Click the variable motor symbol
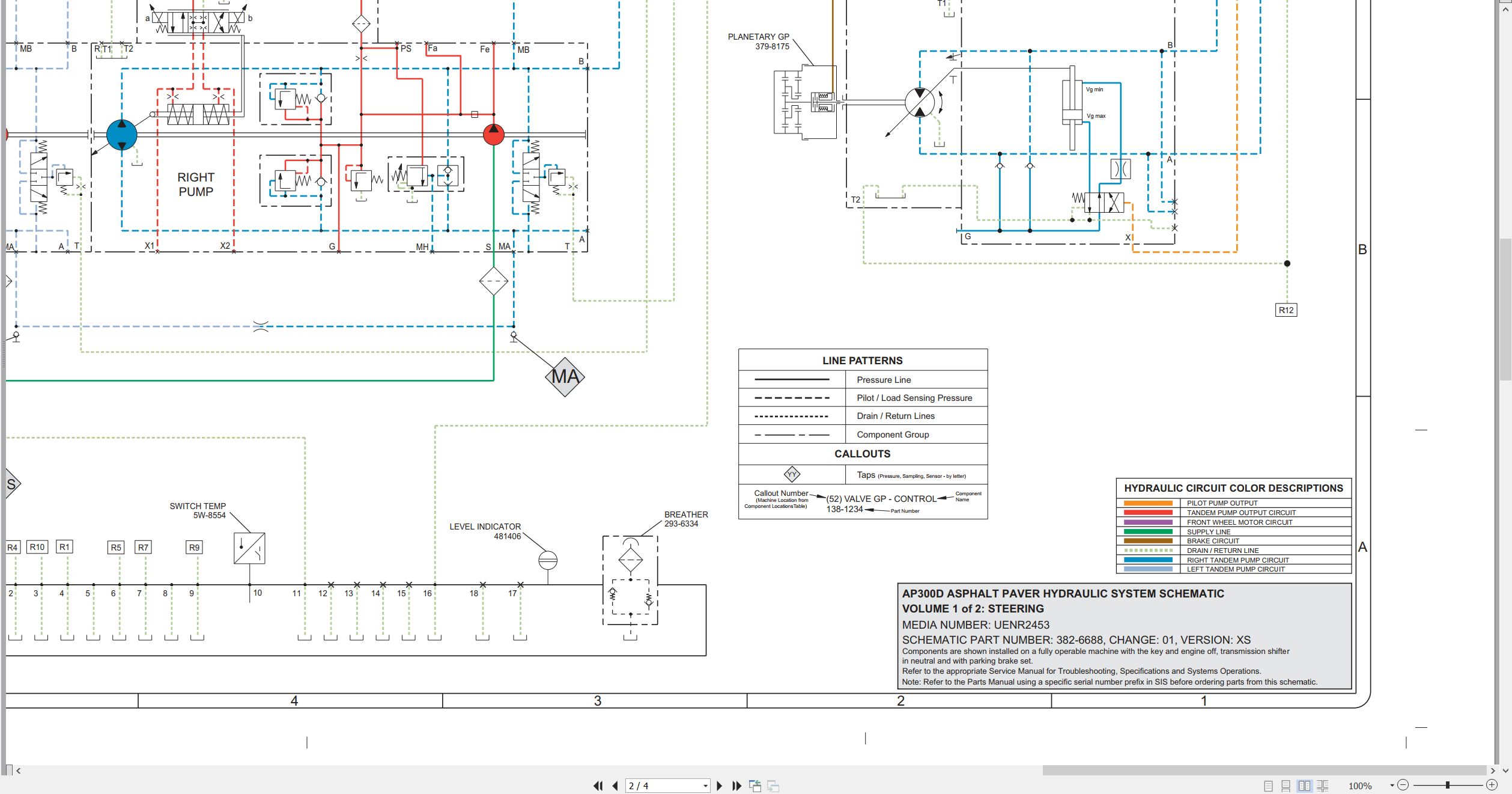Image resolution: width=1512 pixels, height=794 pixels. (920, 102)
